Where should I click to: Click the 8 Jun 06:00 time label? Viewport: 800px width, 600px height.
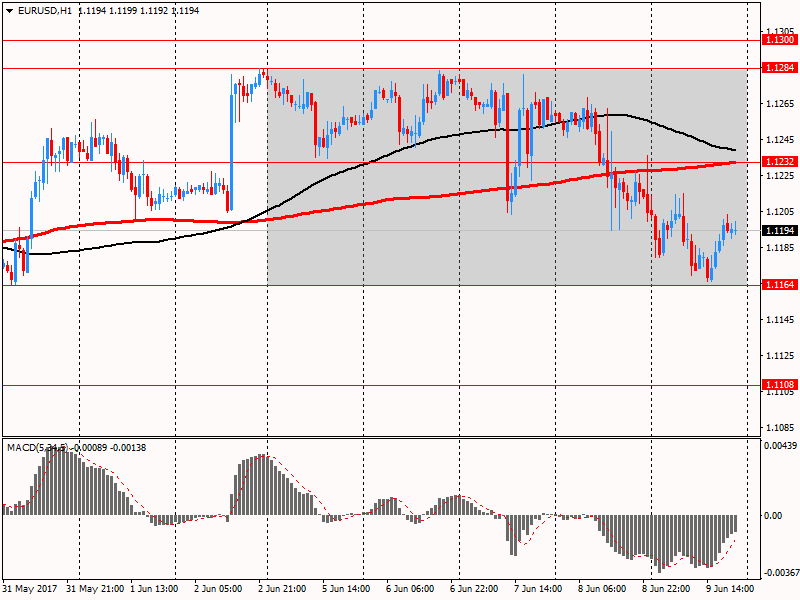point(602,589)
